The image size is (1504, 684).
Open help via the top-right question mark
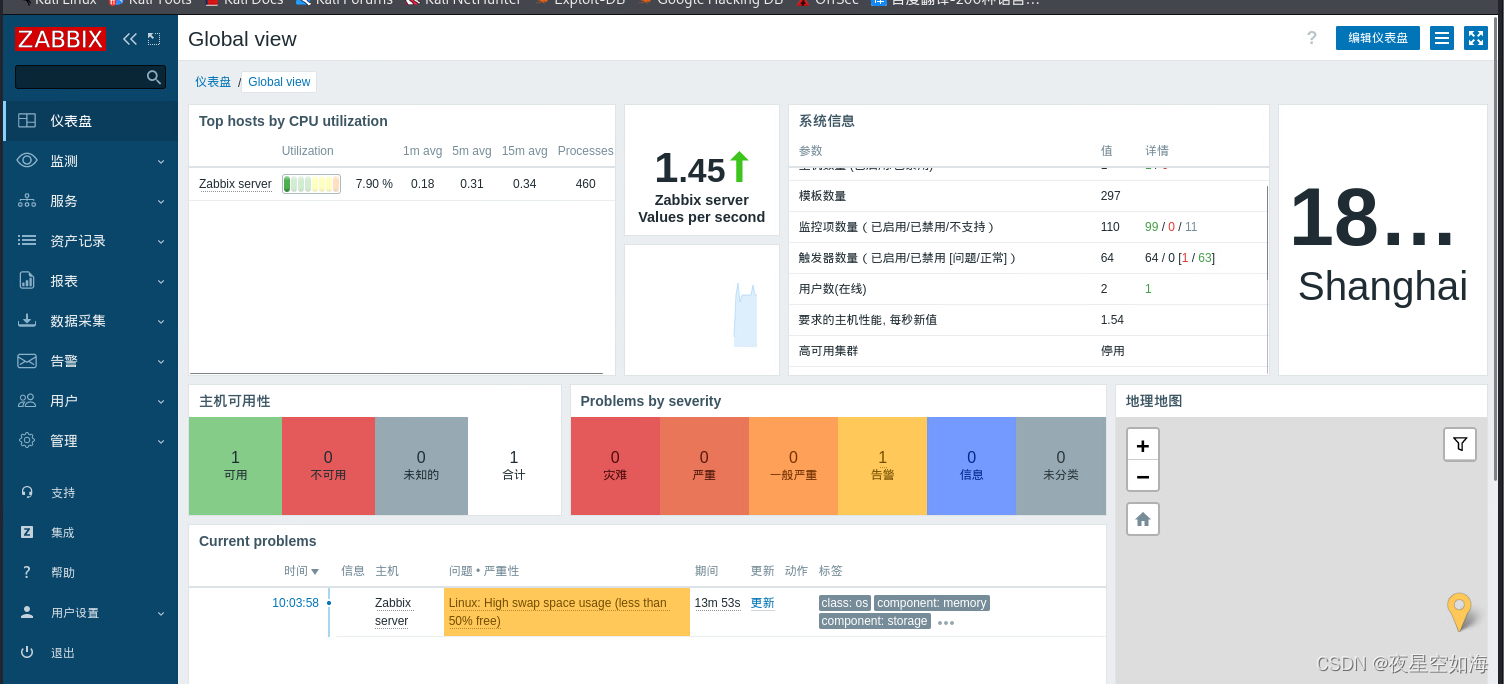(1312, 38)
